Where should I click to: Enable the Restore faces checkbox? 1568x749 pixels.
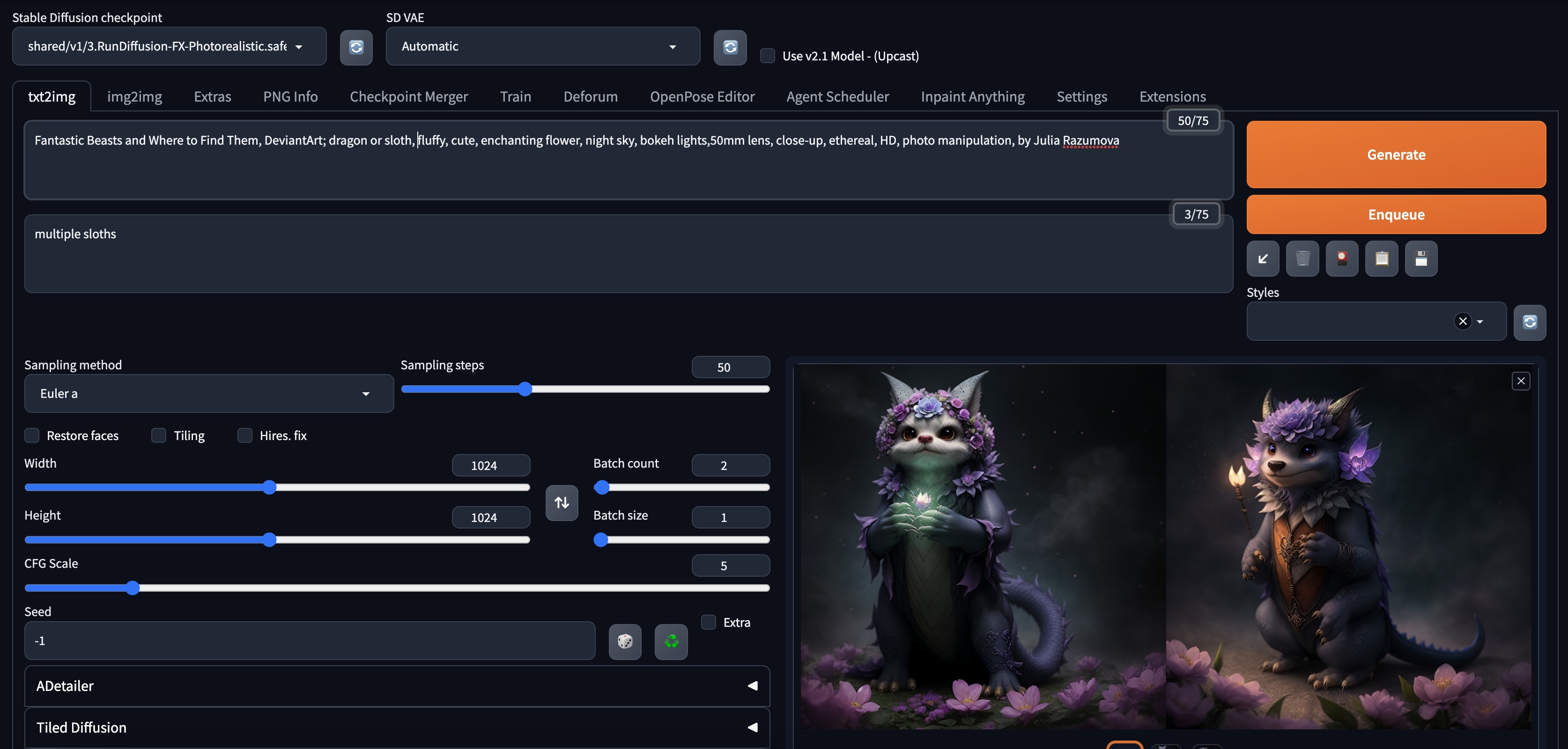pos(32,436)
